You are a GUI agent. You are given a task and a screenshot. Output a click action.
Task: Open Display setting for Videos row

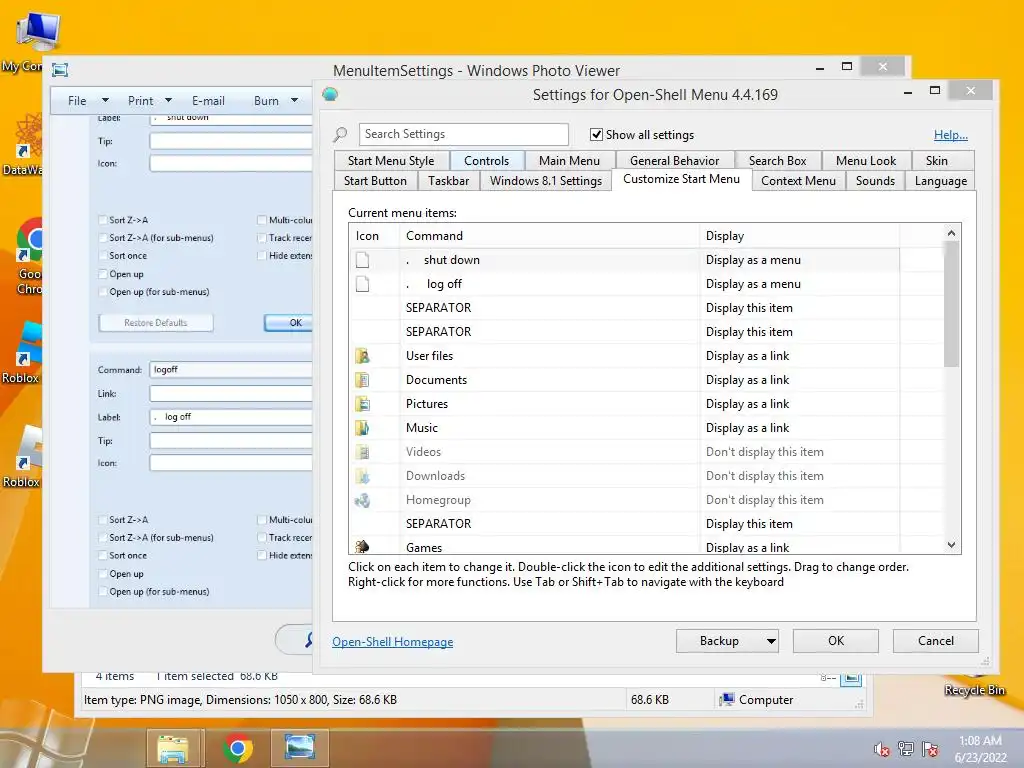(799, 452)
